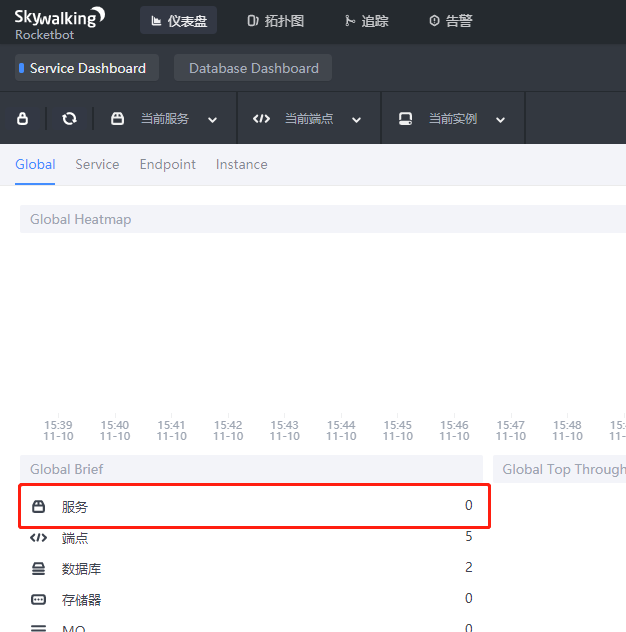Click the 服务 count value 0

468,505
